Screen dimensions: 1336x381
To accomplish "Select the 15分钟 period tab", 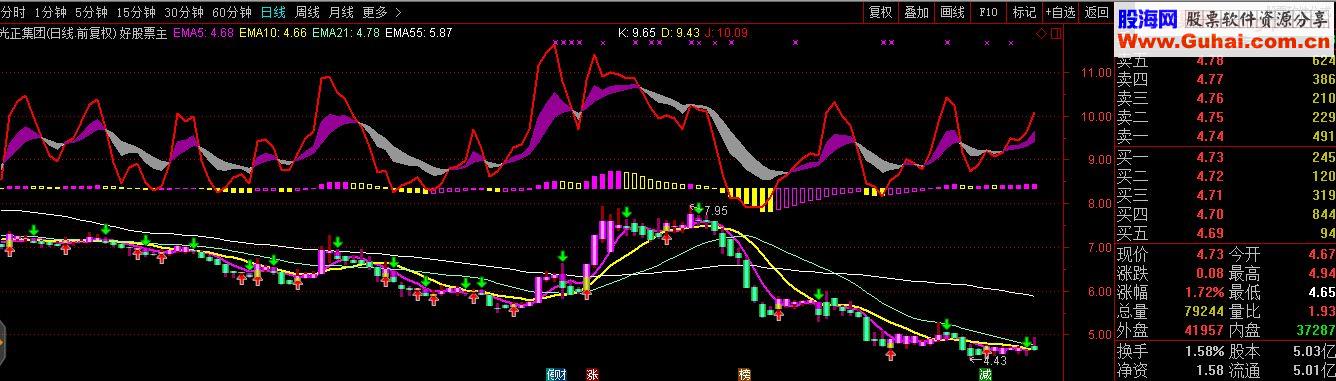I will [135, 13].
